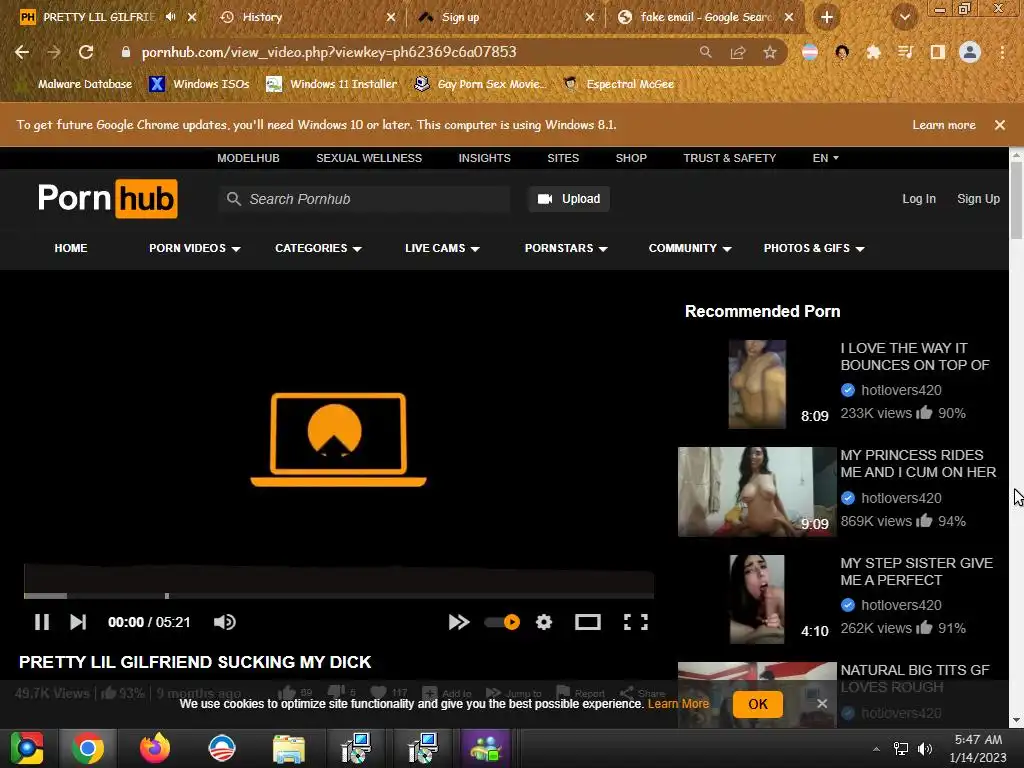Click the fast-forward double arrow icon
This screenshot has height=768, width=1024.
click(x=459, y=622)
